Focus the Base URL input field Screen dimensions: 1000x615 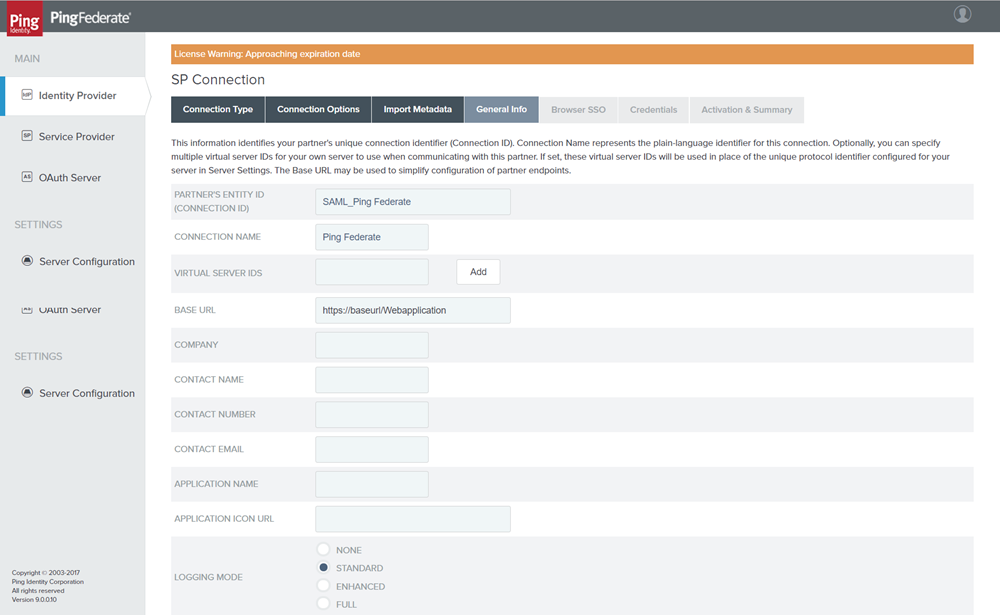412,310
